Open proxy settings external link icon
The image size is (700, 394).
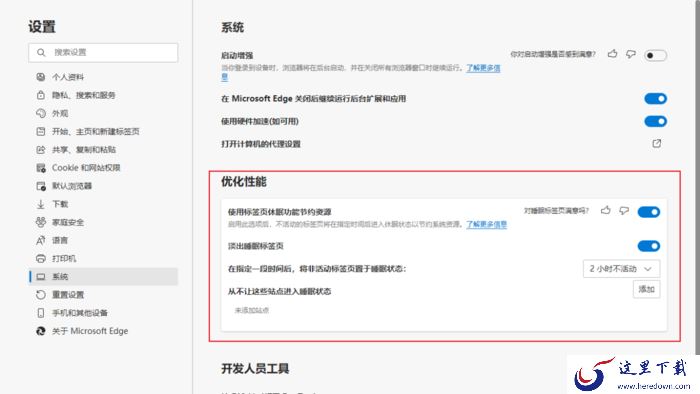[x=657, y=143]
